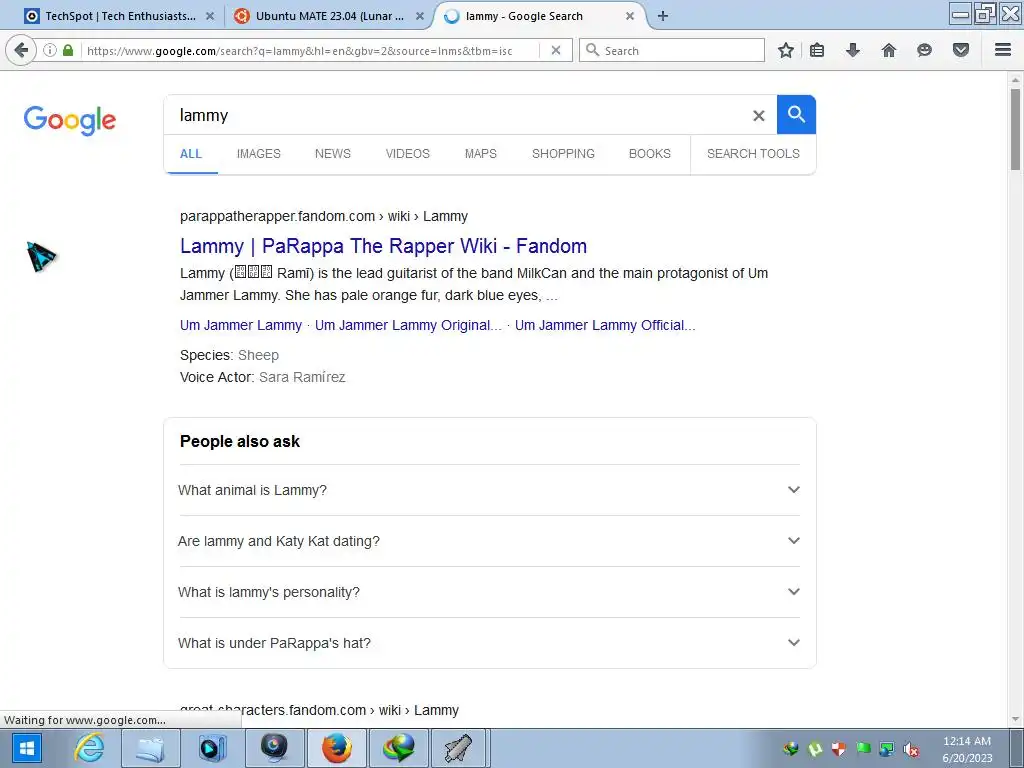This screenshot has height=768, width=1024.
Task: Open the bookmarks list clipboard icon
Action: click(x=817, y=50)
